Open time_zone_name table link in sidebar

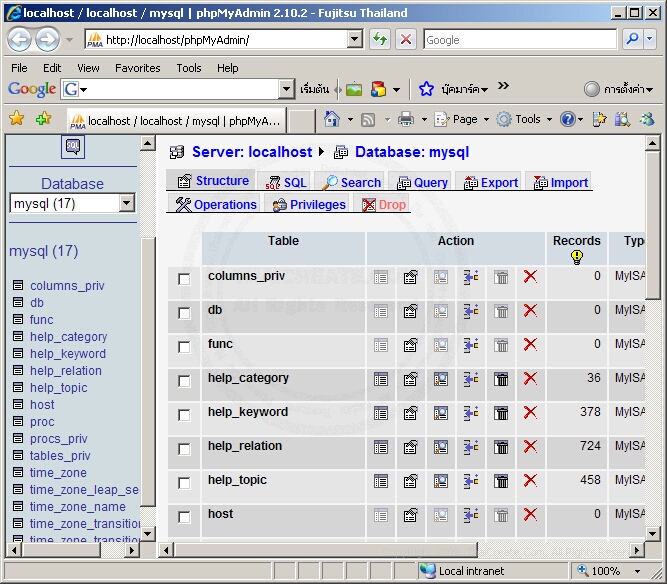78,507
